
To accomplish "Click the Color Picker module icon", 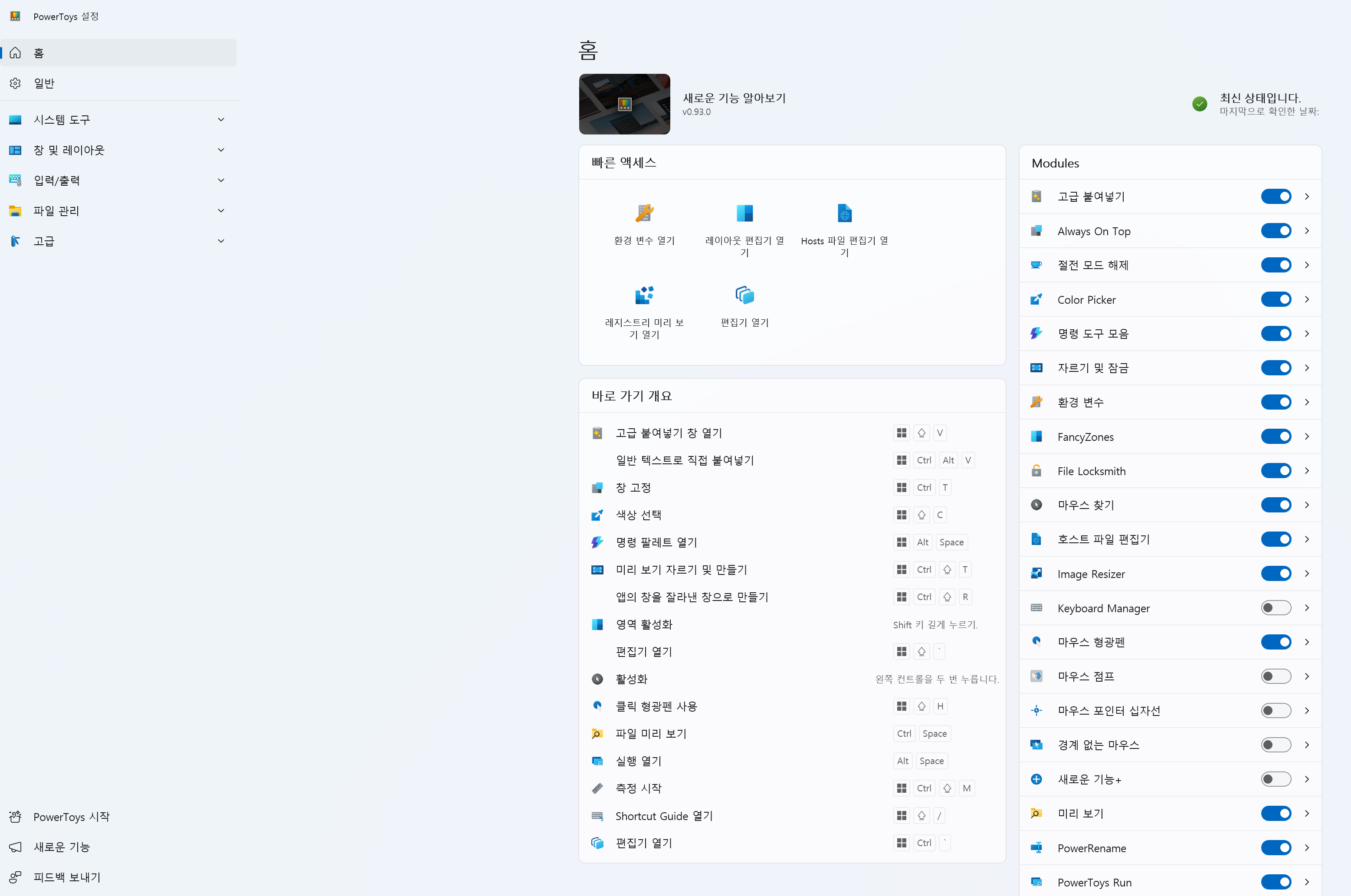I will pyautogui.click(x=1036, y=299).
